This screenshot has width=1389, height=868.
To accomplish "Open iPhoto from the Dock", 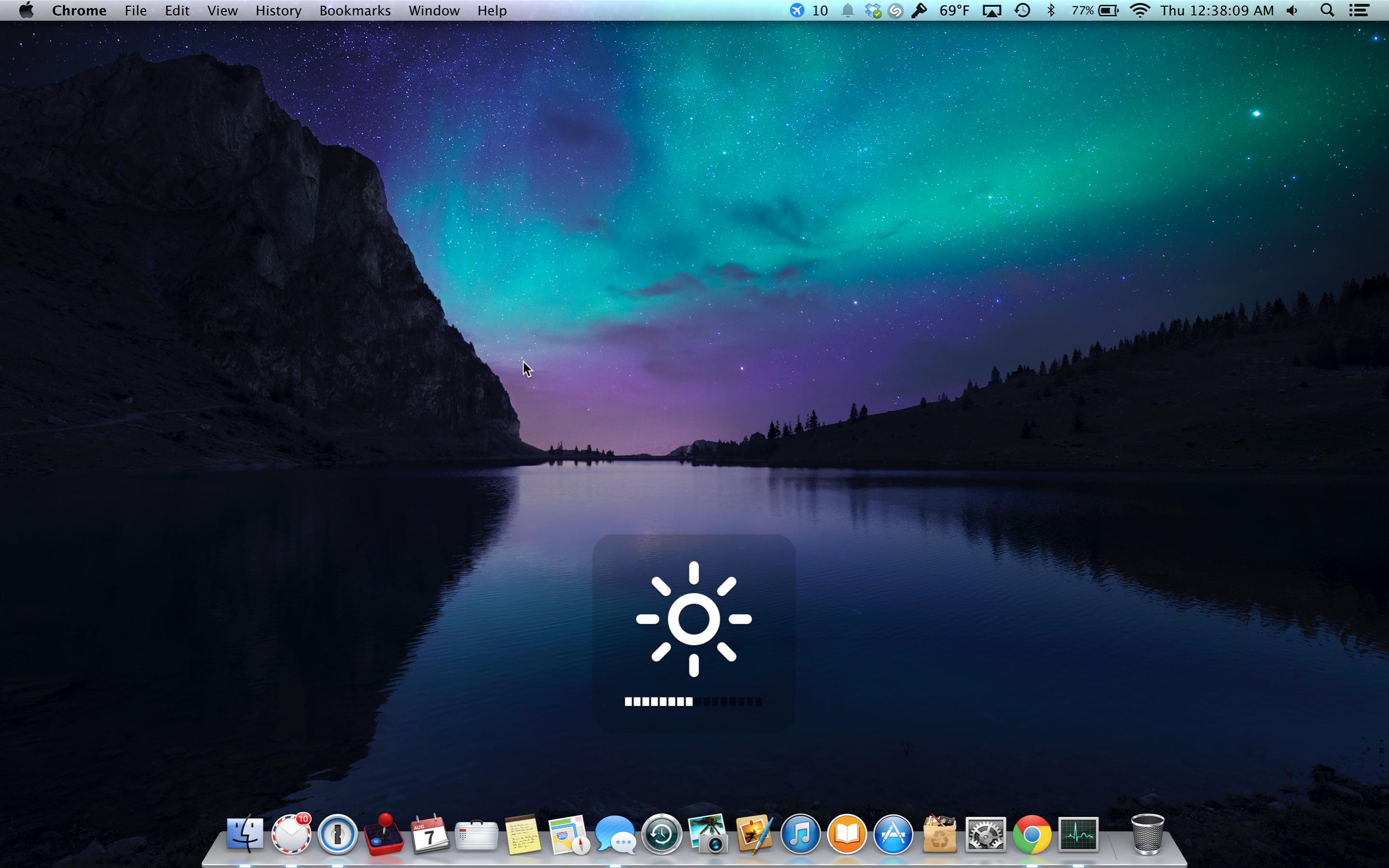I will click(x=708, y=834).
